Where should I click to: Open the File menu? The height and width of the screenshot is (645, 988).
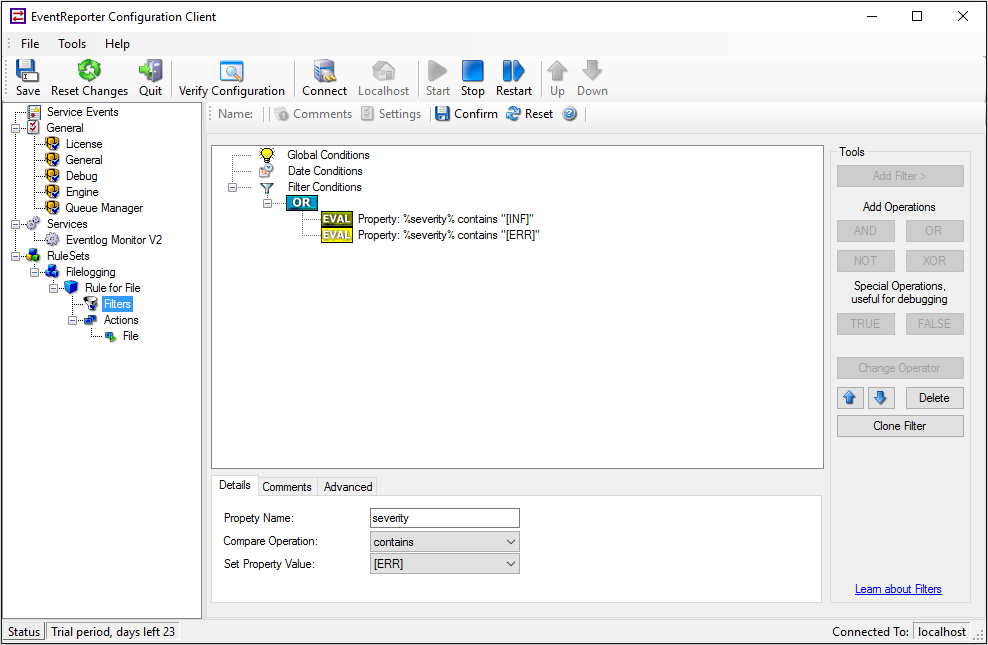[x=30, y=43]
